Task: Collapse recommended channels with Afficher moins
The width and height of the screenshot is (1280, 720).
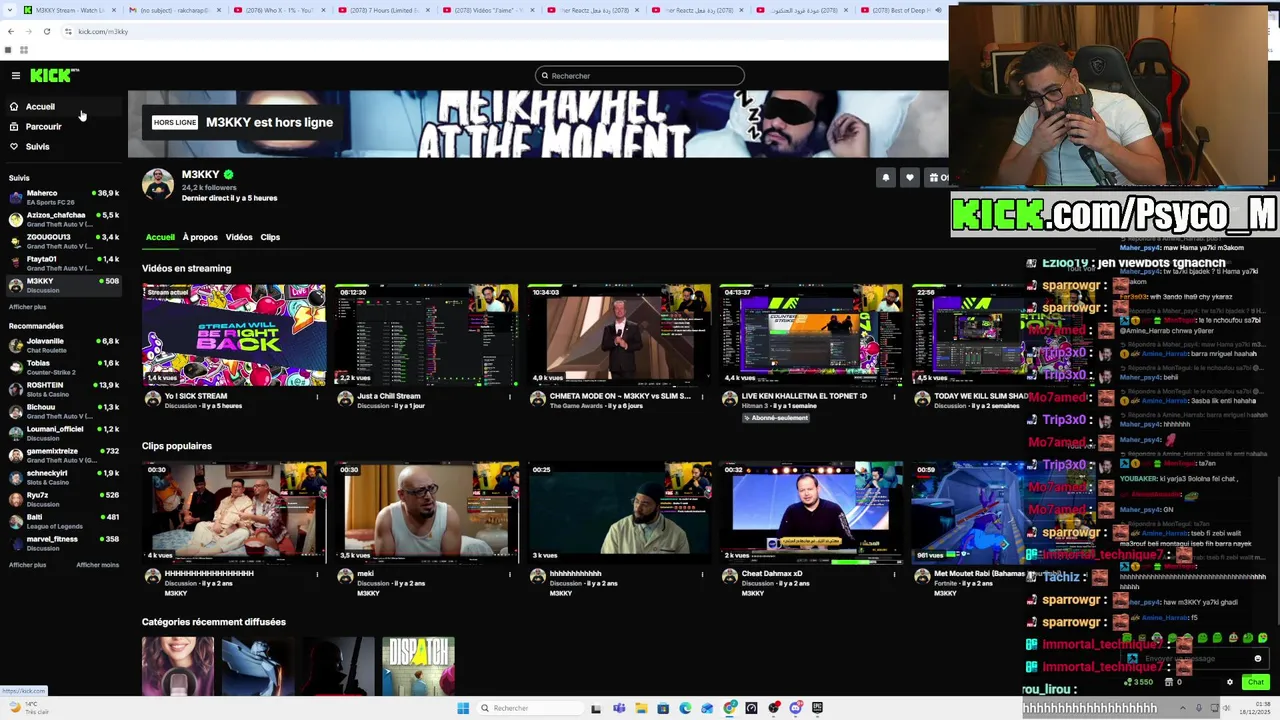Action: click(x=98, y=565)
